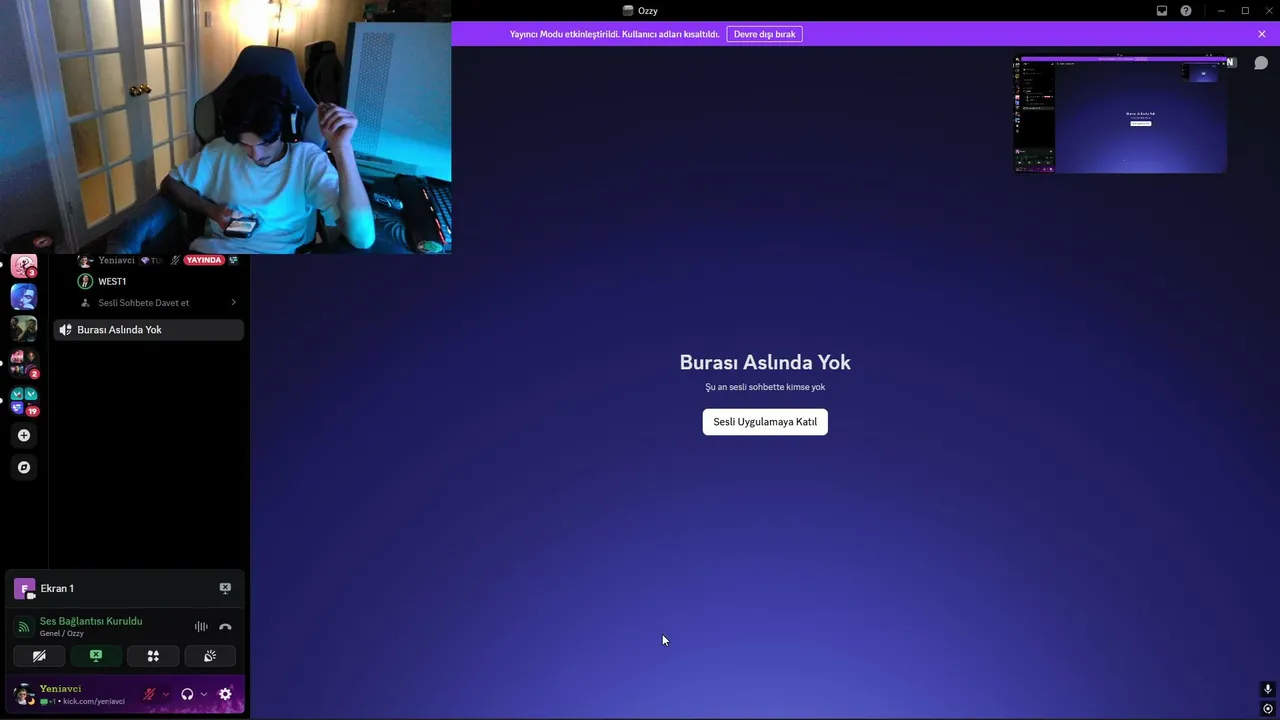This screenshot has width=1280, height=720.
Task: Open the stream preview thumbnail
Action: coord(1121,115)
